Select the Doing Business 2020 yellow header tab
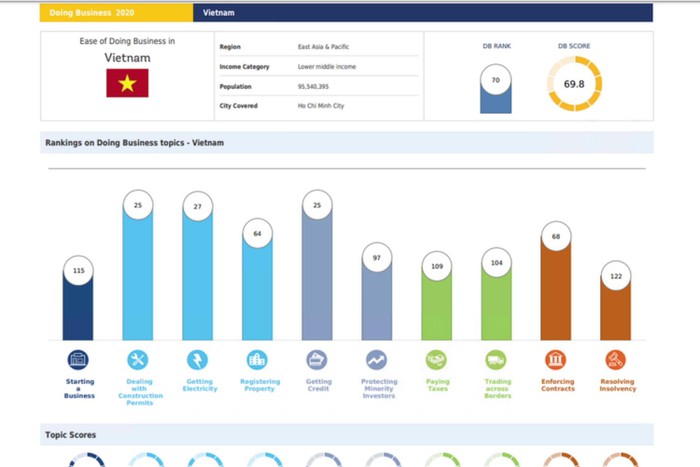The image size is (700, 467). (x=116, y=13)
